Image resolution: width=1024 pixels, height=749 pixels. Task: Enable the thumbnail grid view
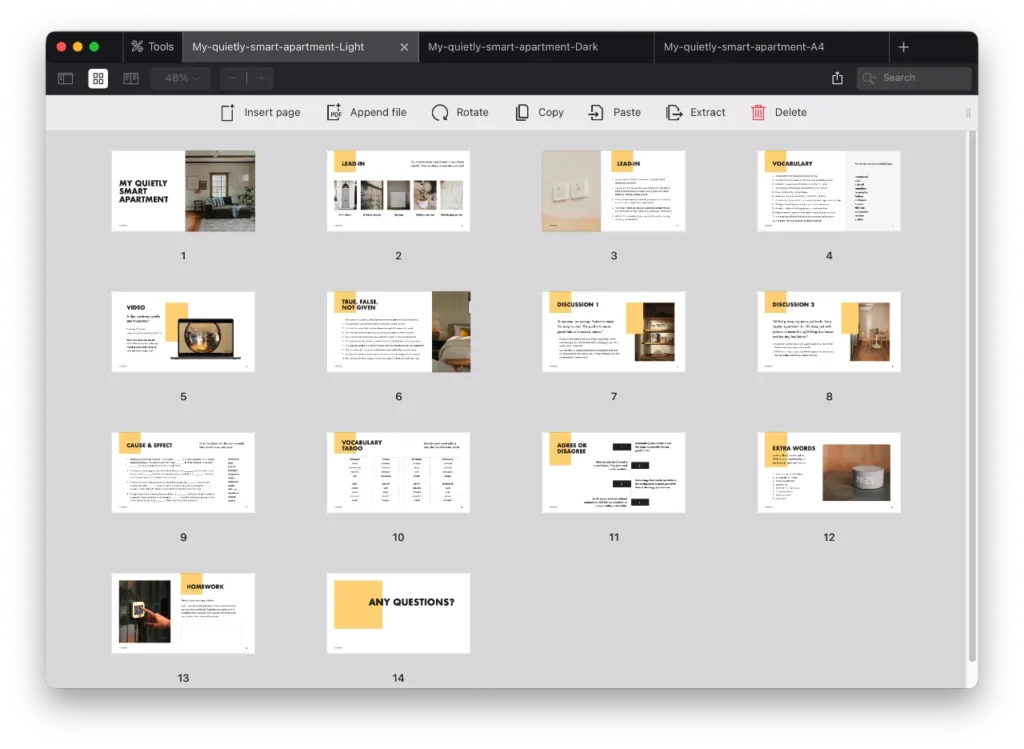(97, 78)
